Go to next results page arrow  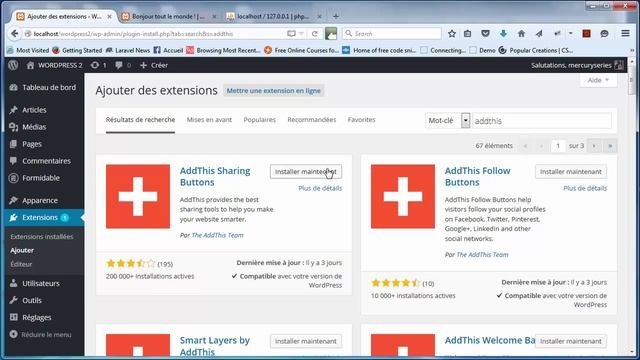pyautogui.click(x=594, y=146)
